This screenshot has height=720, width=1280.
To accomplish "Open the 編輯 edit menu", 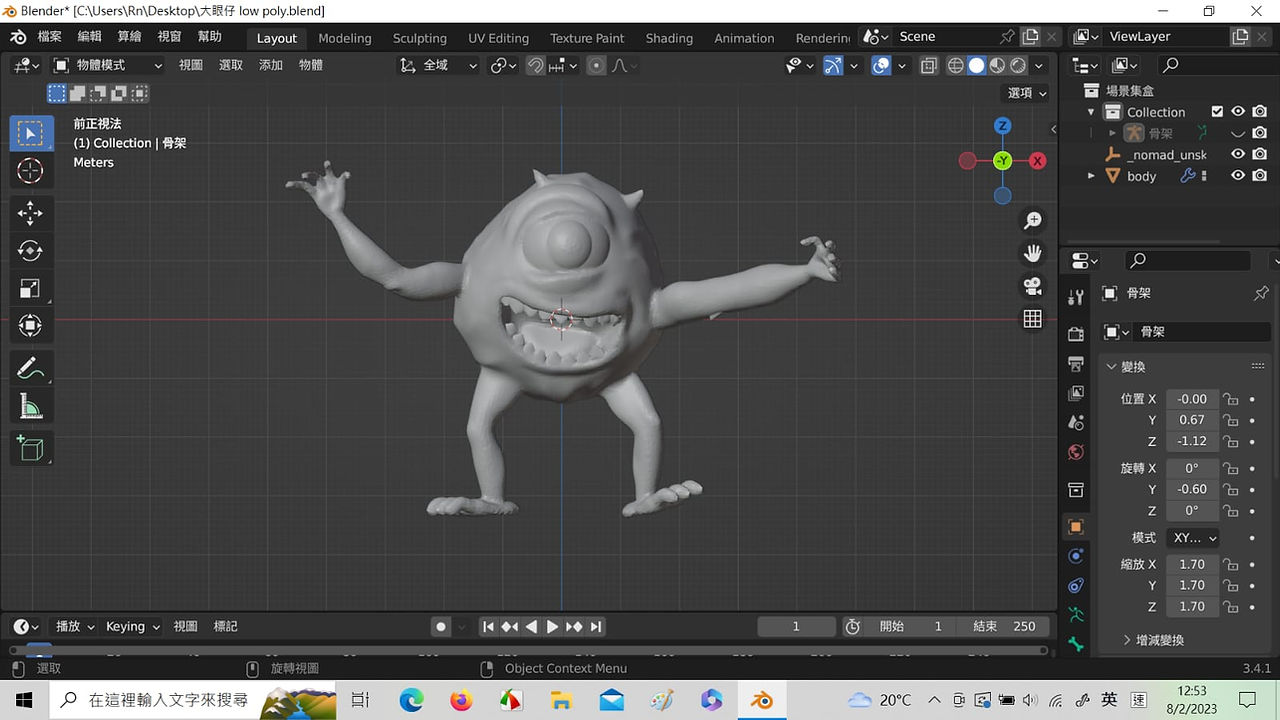I will click(x=89, y=37).
